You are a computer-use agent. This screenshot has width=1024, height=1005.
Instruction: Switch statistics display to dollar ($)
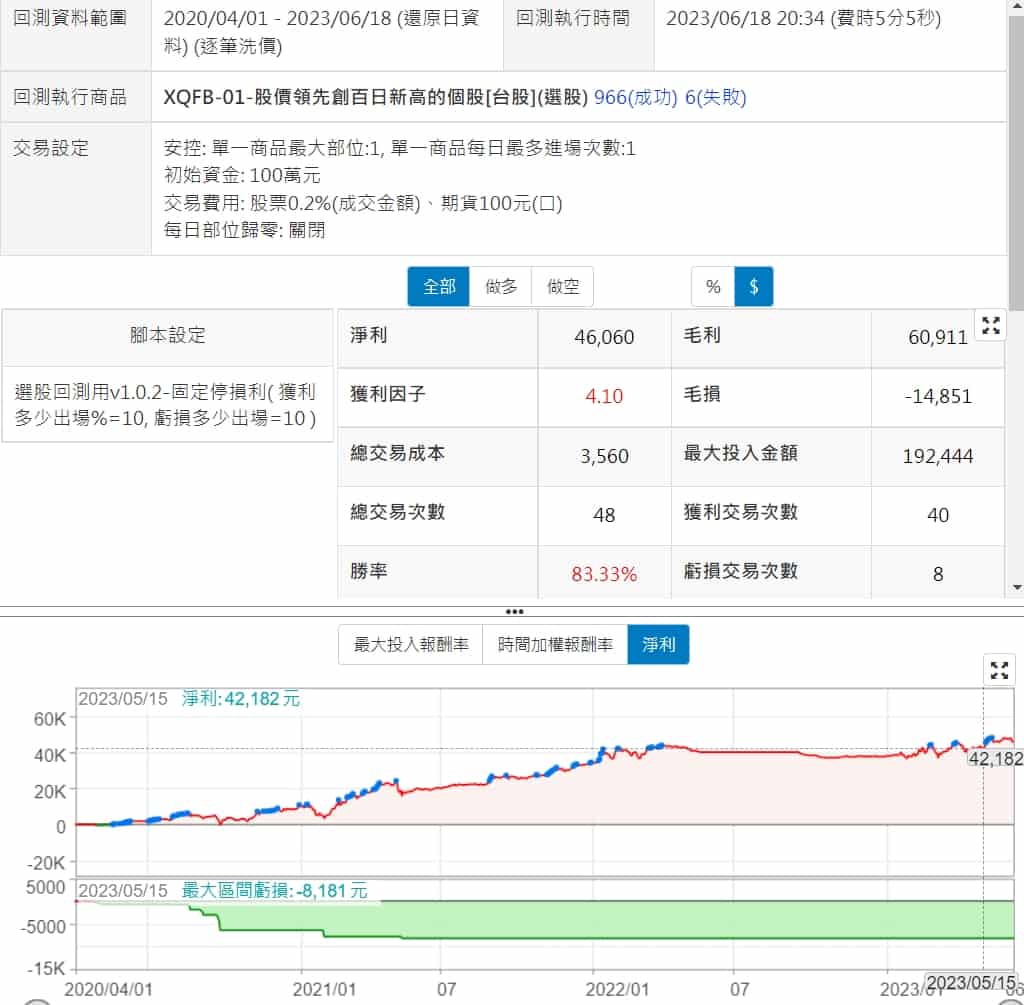coord(754,287)
